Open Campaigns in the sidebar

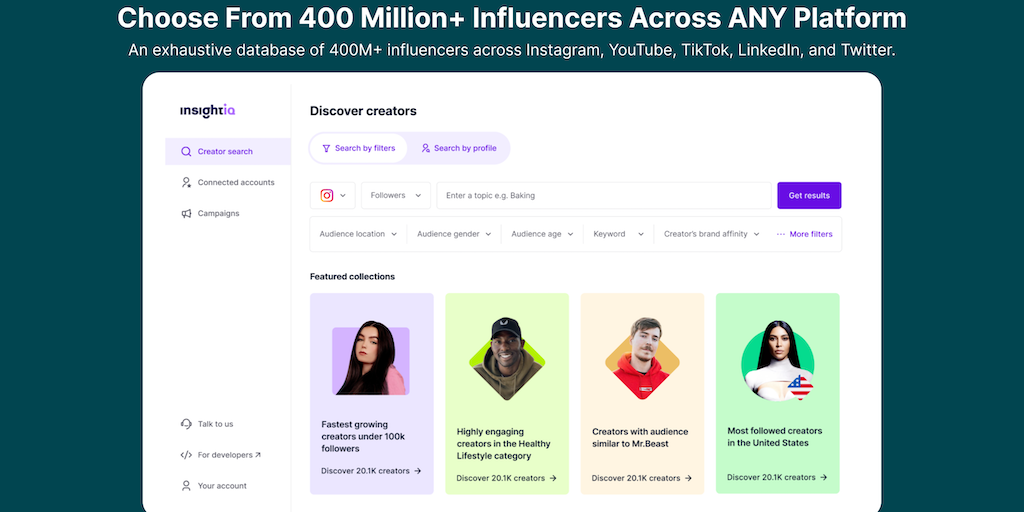(218, 214)
